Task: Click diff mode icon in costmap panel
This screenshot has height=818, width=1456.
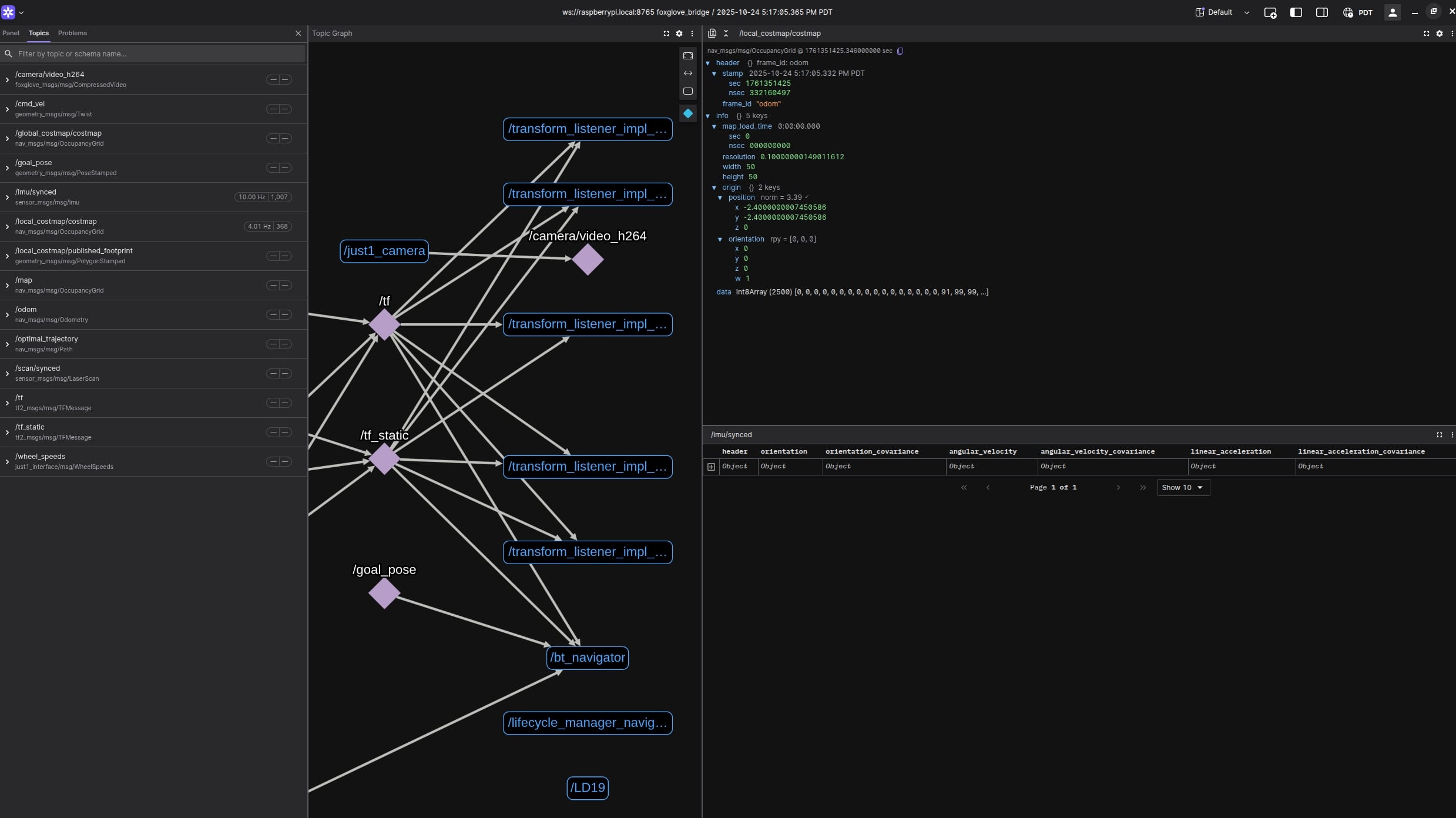Action: [712, 33]
